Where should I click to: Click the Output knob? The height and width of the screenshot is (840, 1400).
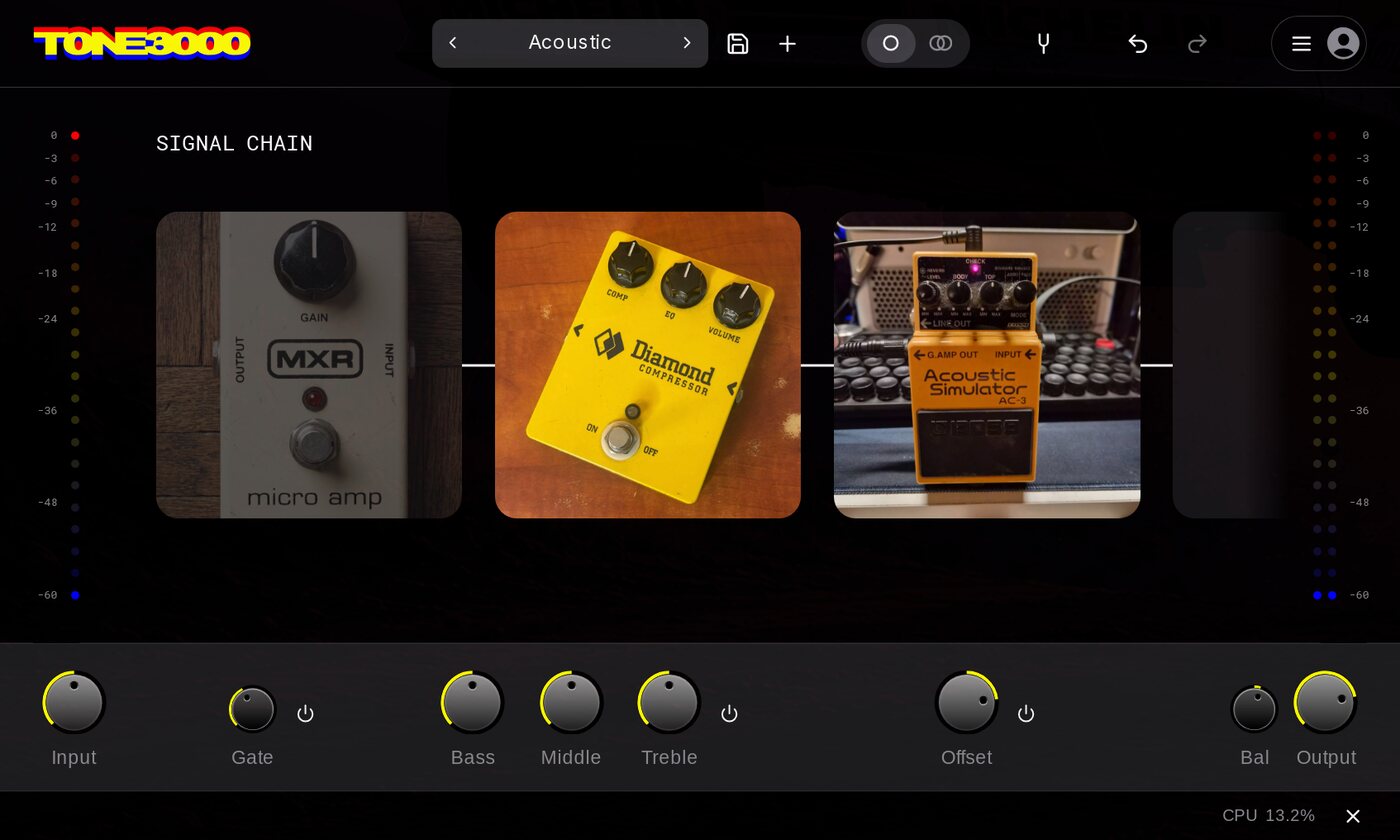click(1325, 702)
